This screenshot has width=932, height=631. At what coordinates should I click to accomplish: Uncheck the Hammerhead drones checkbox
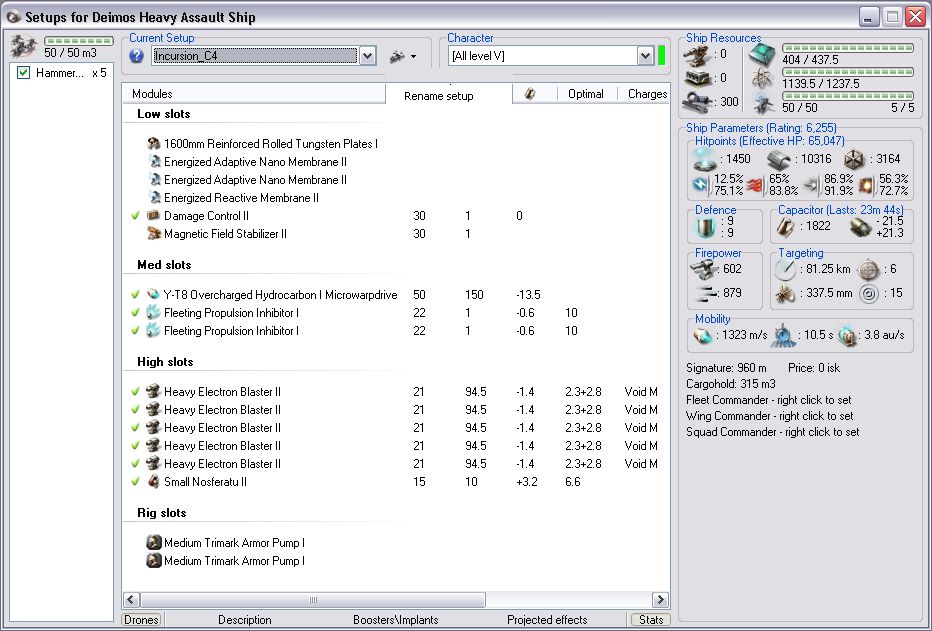tap(24, 73)
